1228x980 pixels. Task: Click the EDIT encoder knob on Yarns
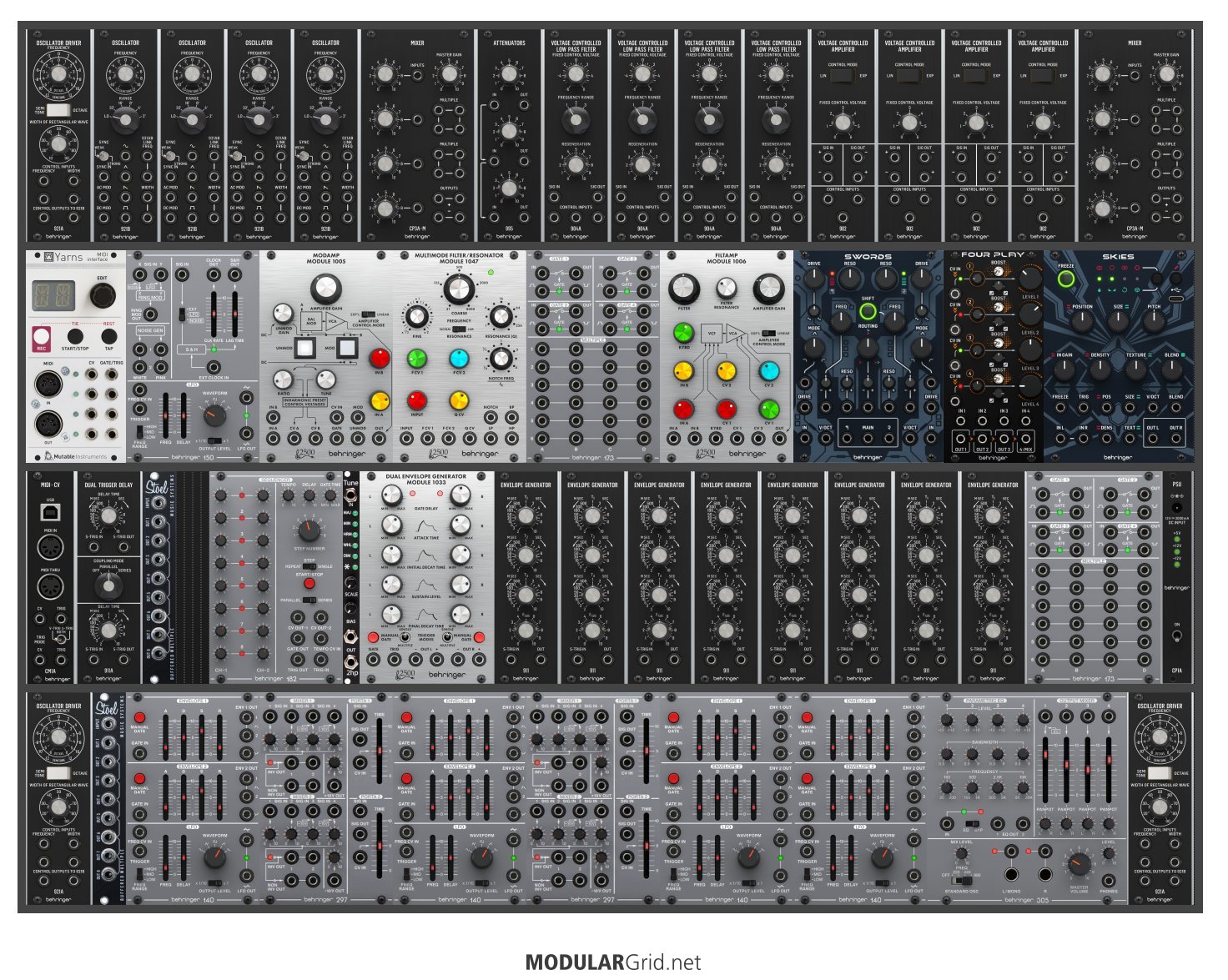(x=102, y=294)
